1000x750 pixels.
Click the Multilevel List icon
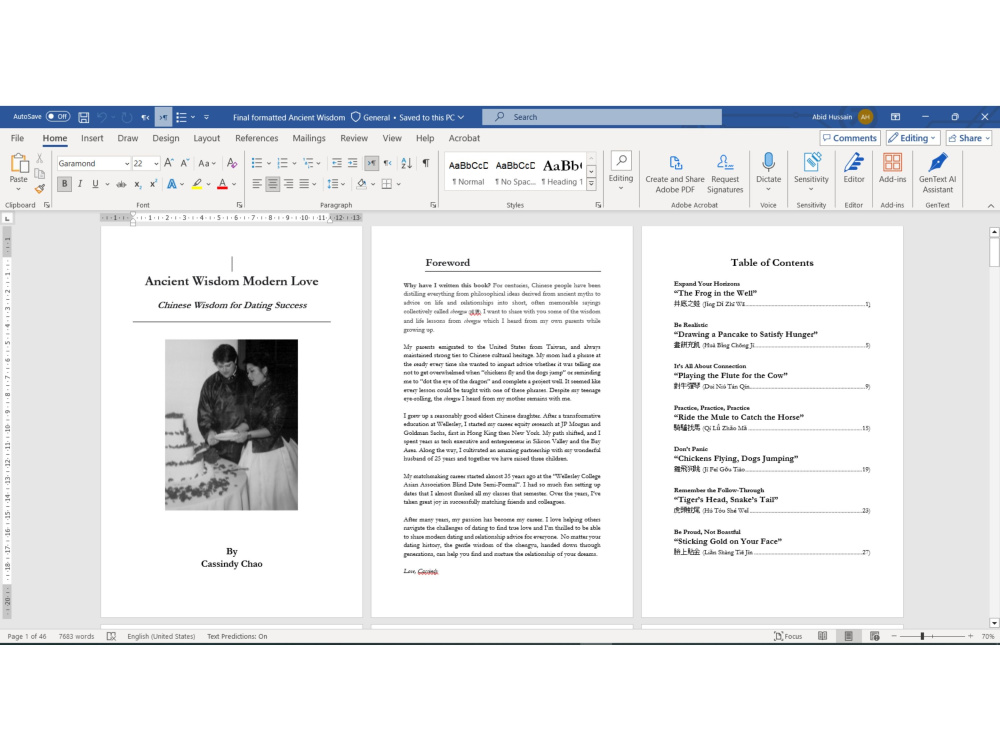pos(308,163)
